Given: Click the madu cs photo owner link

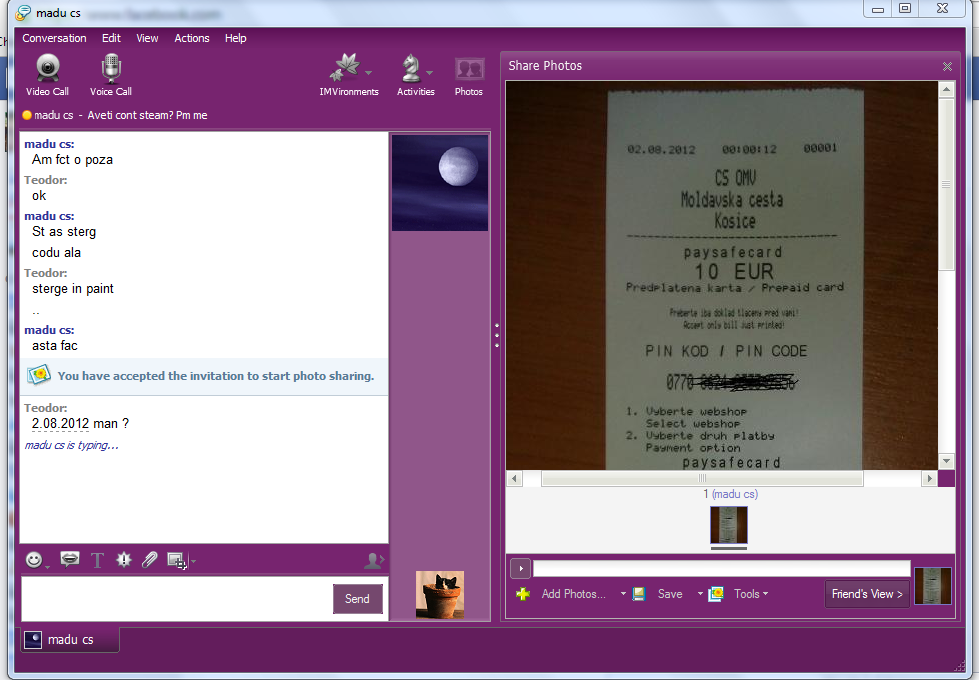Looking at the screenshot, I should pyautogui.click(x=735, y=494).
